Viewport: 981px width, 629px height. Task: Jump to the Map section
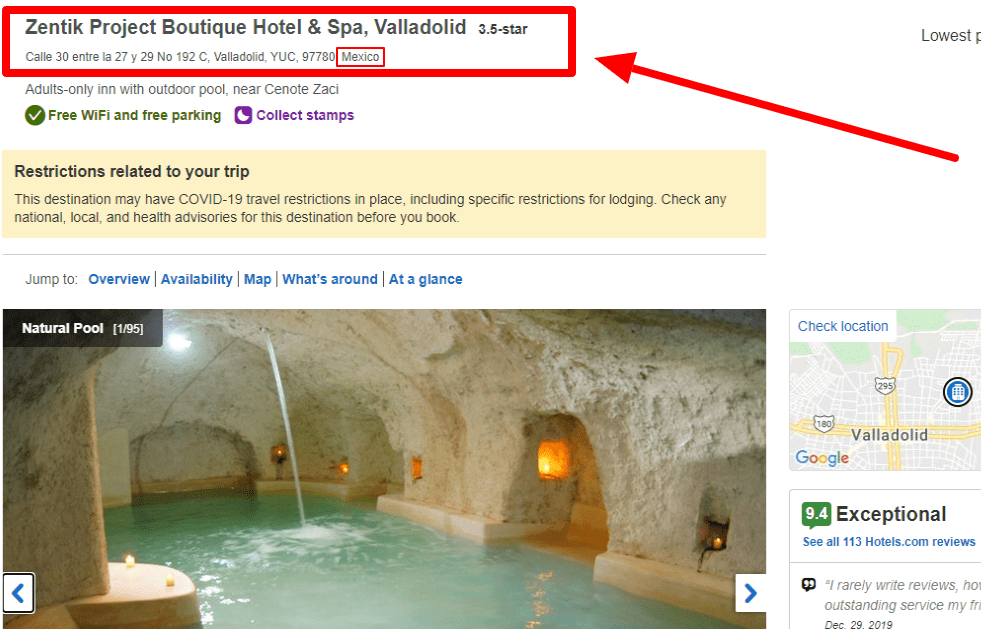coord(257,279)
